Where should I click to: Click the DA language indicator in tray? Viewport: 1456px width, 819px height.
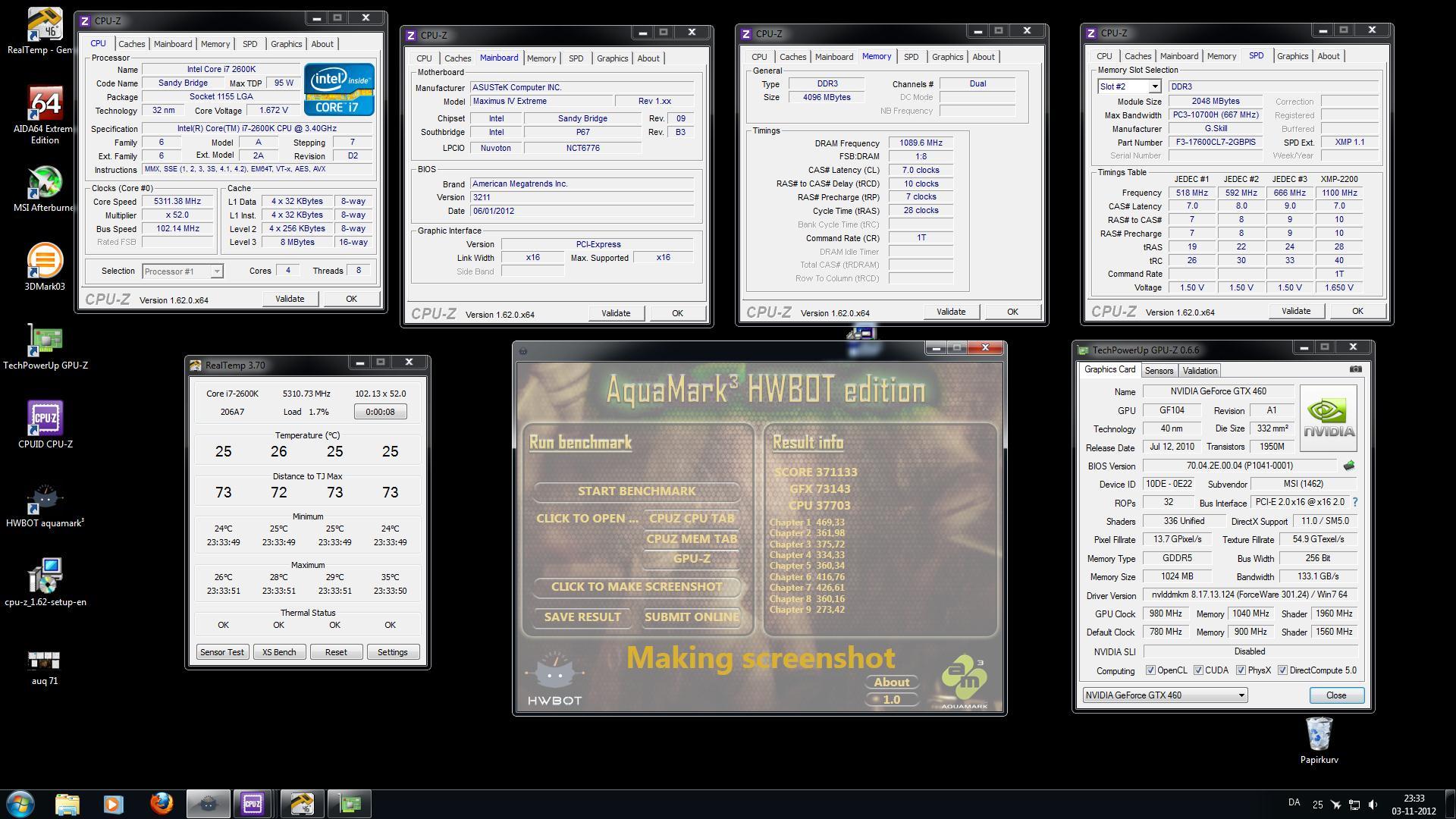1294,802
